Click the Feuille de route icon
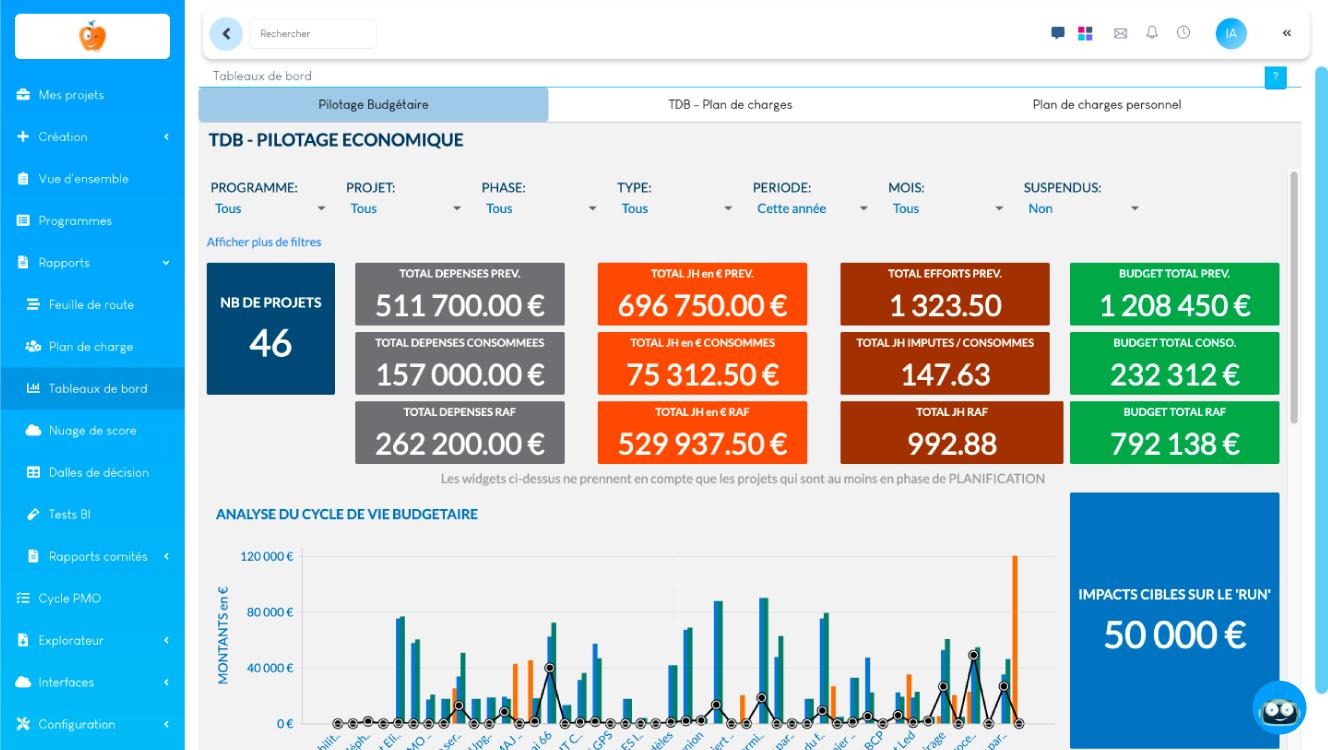Viewport: 1328px width, 750px height. tap(33, 305)
